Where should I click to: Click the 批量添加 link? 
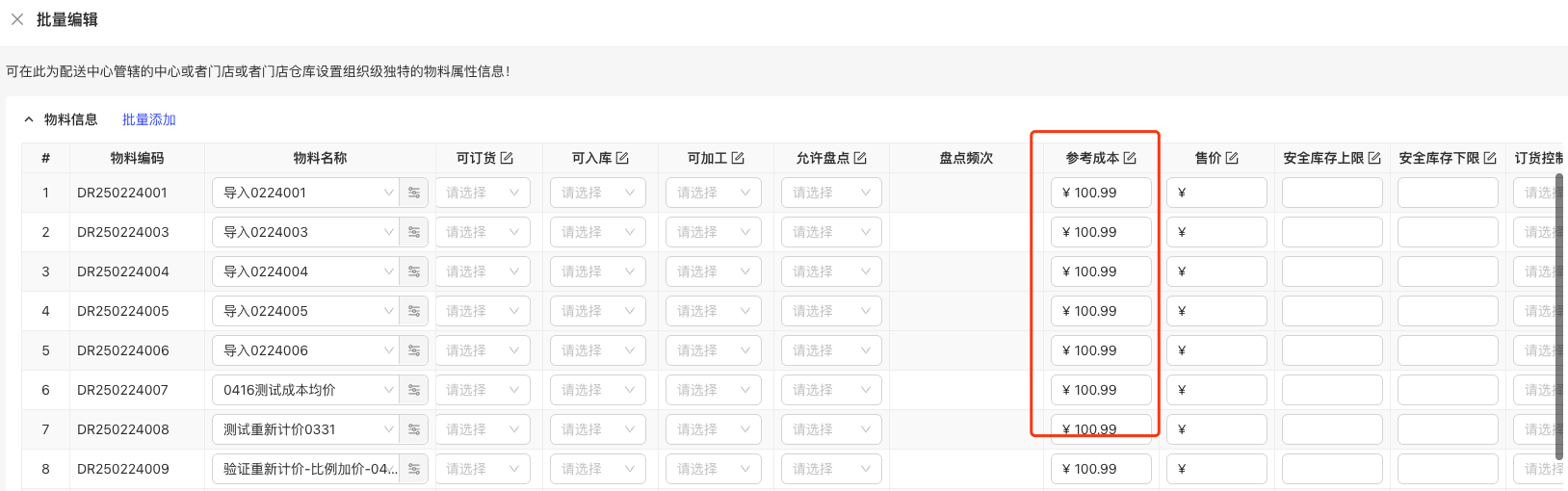pyautogui.click(x=149, y=119)
